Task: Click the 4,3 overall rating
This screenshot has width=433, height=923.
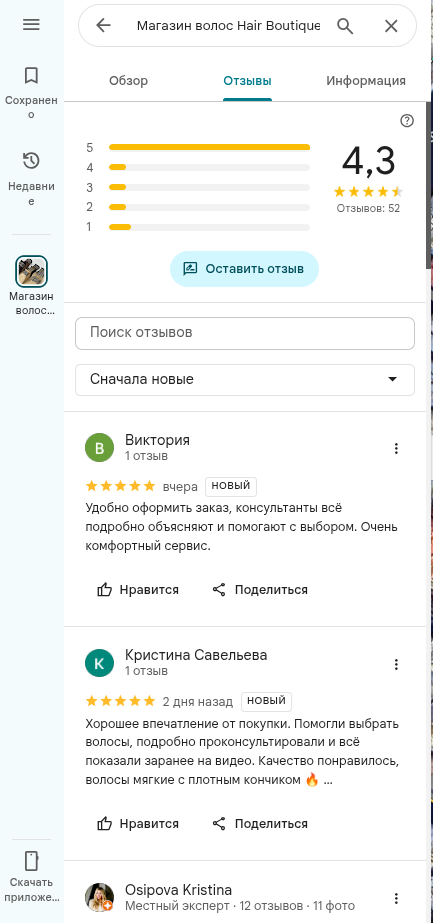Action: click(x=368, y=161)
